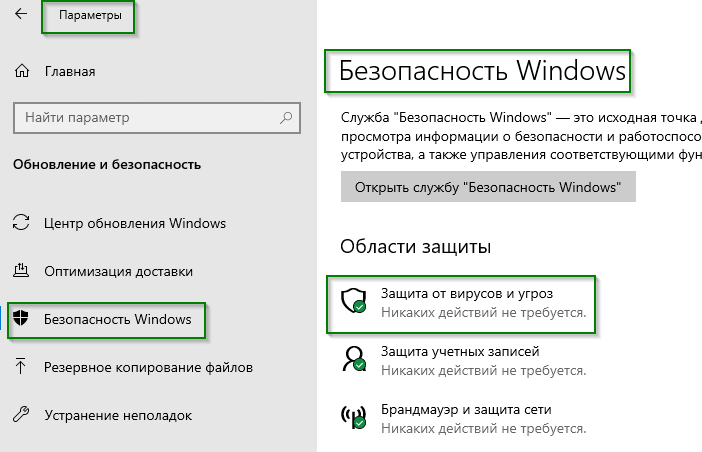Viewport: 702px width, 452px height.
Task: Open Защита от вирусов и угроз
Action: 467,295
